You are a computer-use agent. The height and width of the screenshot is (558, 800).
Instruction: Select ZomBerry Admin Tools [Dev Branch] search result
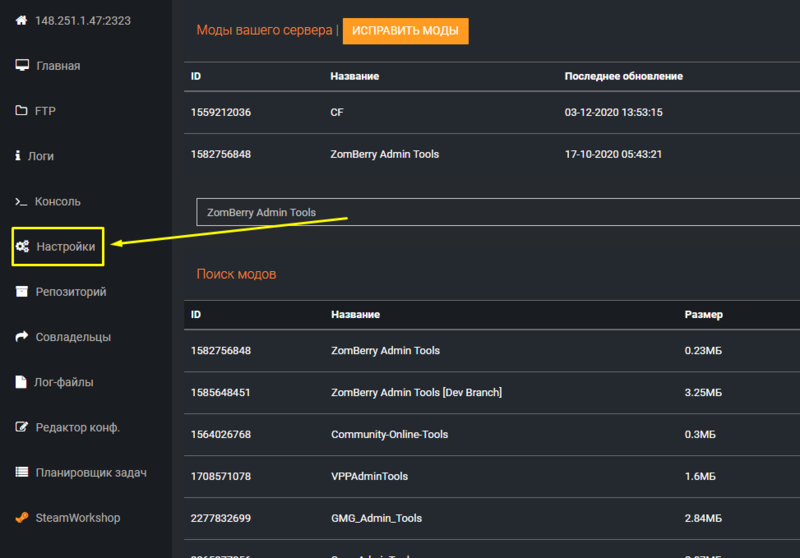click(x=416, y=393)
